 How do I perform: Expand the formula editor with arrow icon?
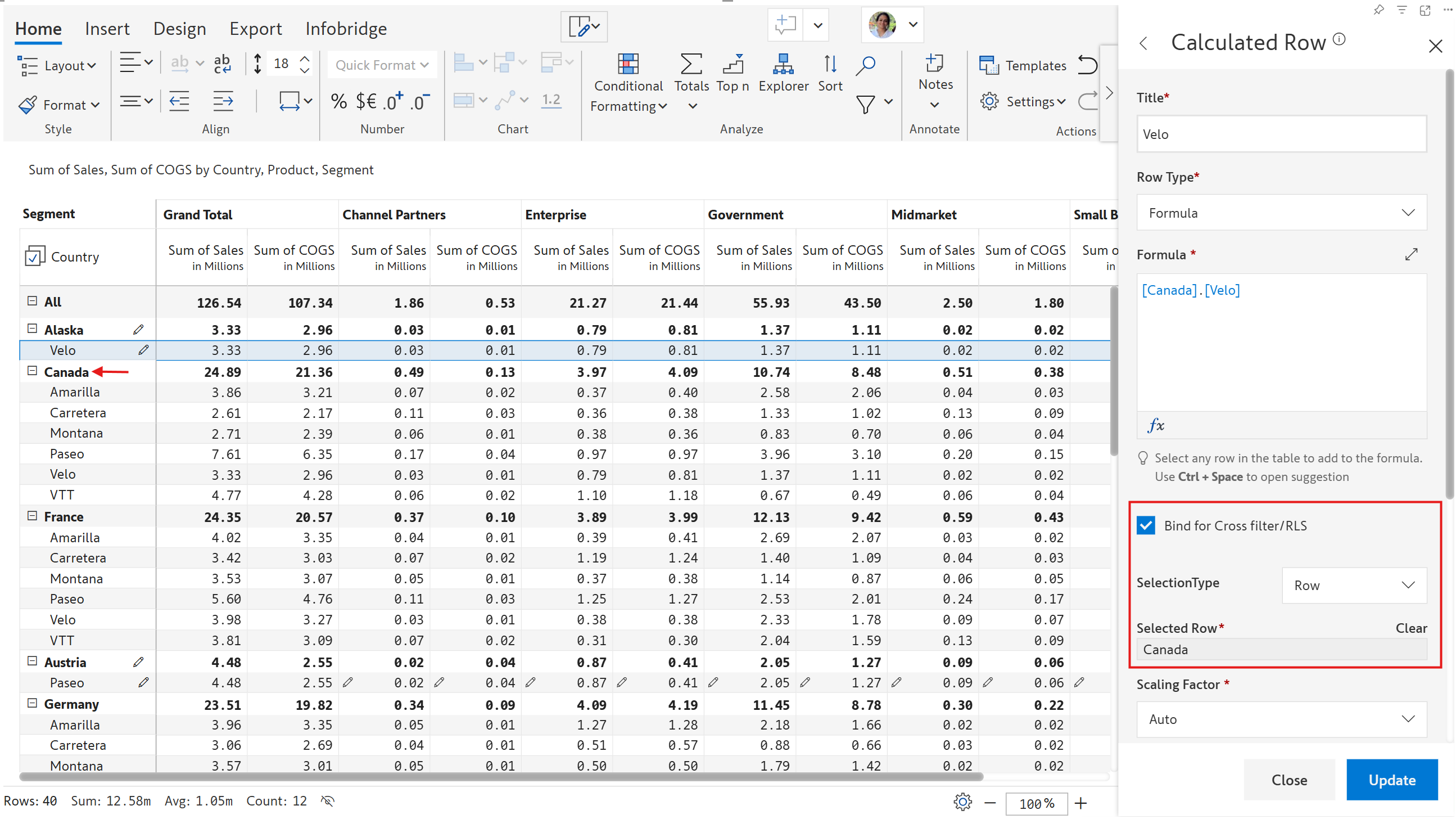coord(1411,254)
